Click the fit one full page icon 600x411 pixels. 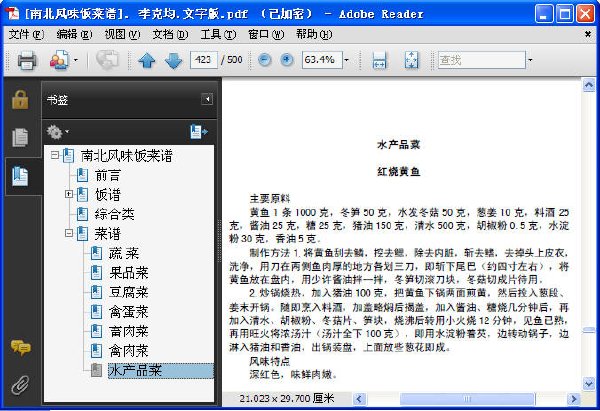click(x=411, y=60)
